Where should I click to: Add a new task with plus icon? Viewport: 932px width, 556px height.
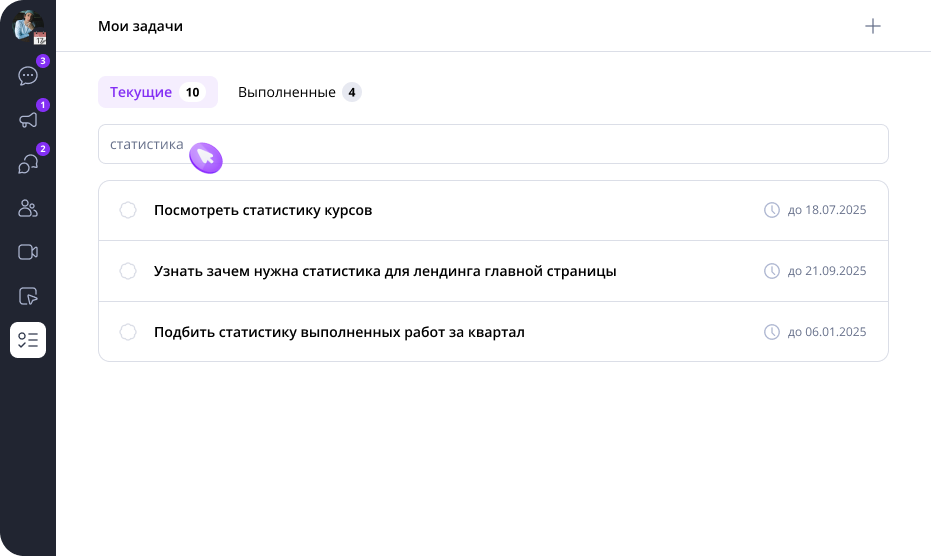coord(873,26)
